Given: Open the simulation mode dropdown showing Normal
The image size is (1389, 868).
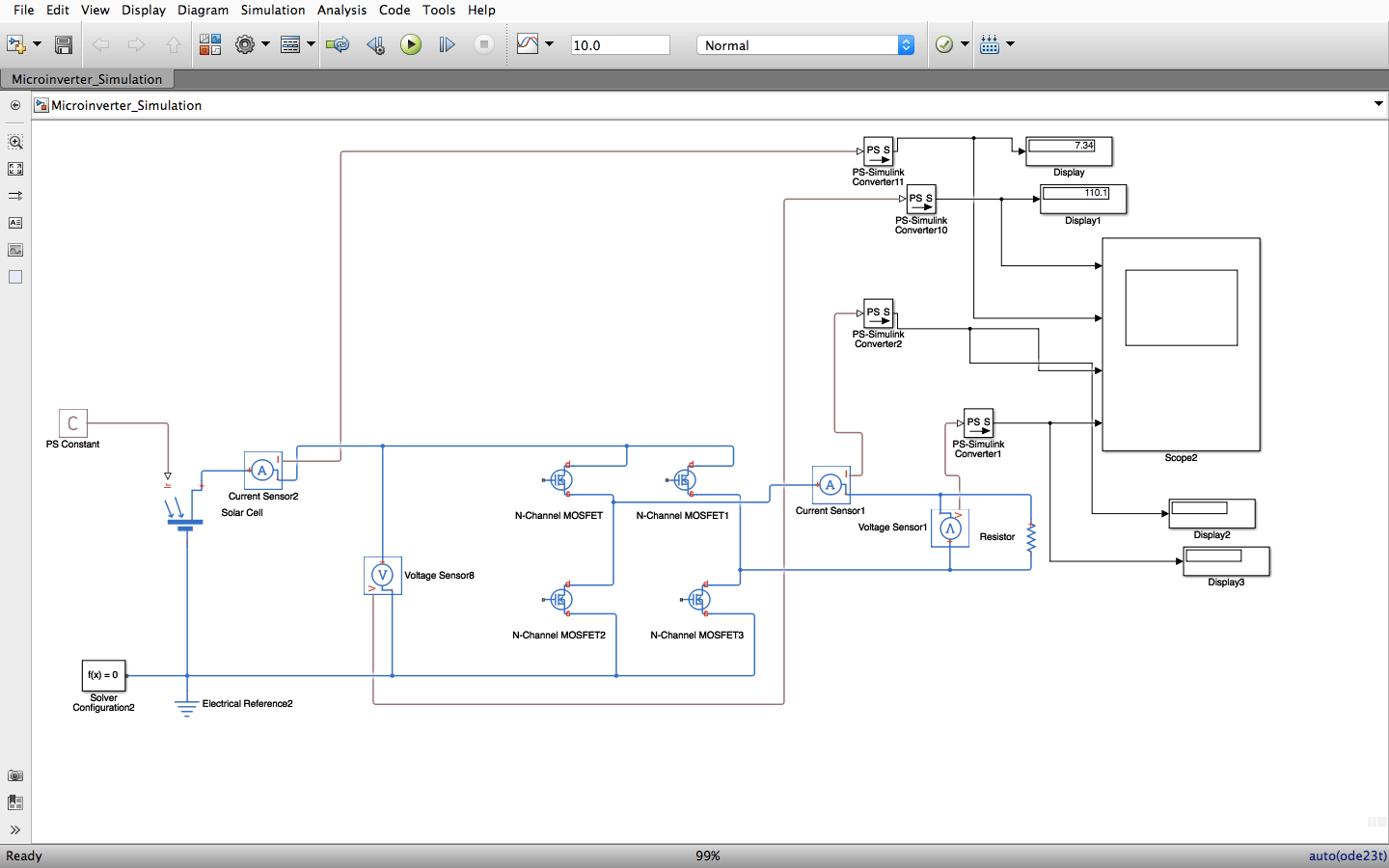Looking at the screenshot, I should 805,44.
